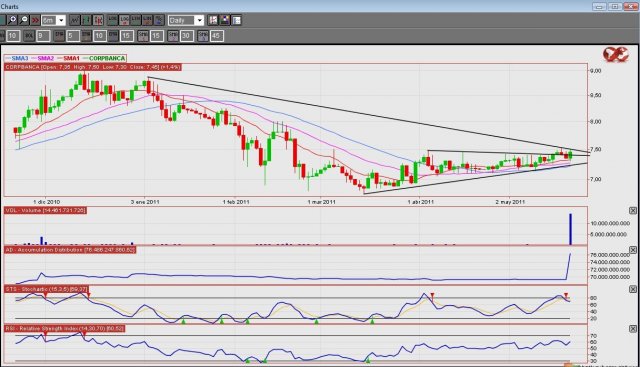Click the red double-arrow scroll forward icon
The width and height of the screenshot is (640, 367).
(x=36, y=20)
